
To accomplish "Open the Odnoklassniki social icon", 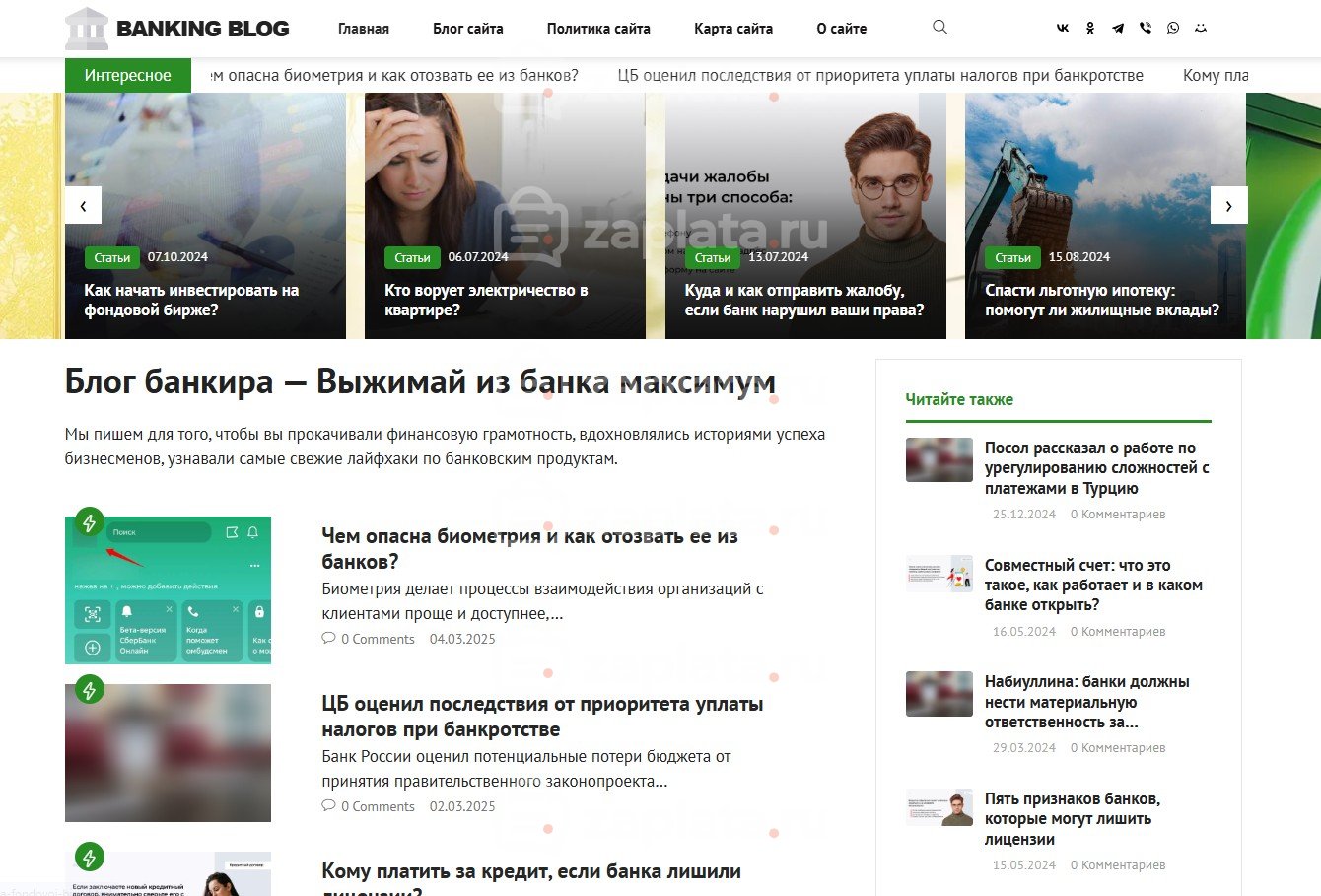I will [x=1090, y=29].
